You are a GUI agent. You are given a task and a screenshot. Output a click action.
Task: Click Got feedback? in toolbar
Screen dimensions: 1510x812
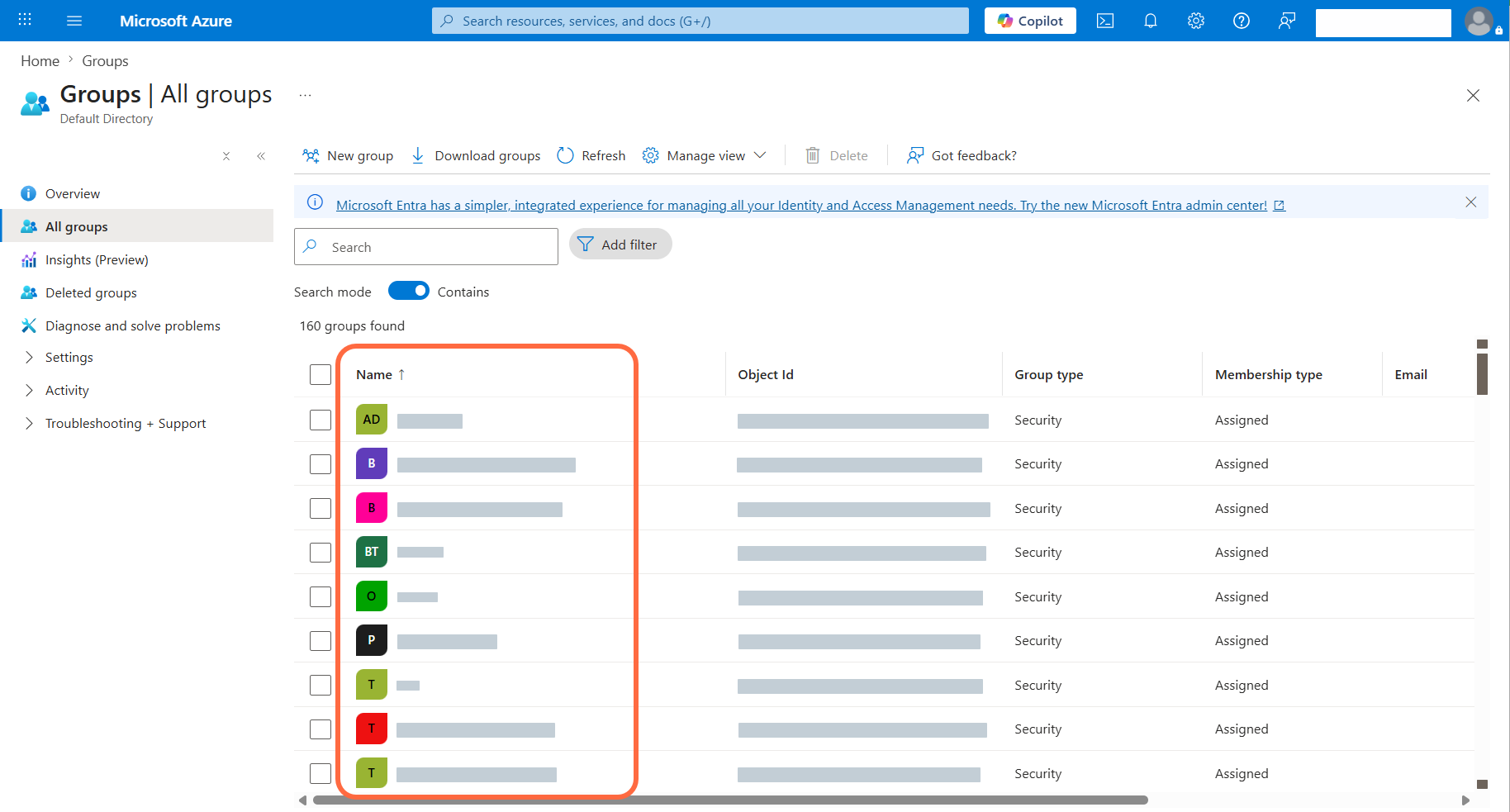962,155
